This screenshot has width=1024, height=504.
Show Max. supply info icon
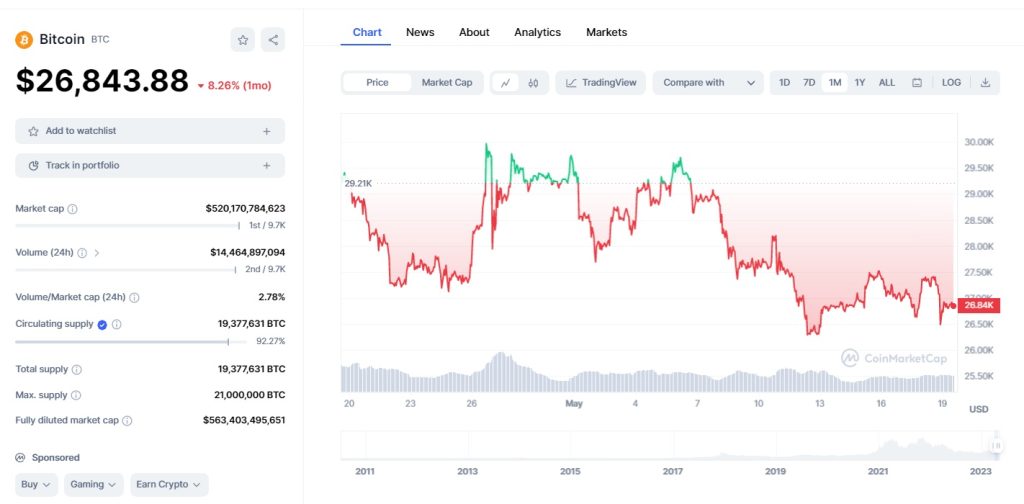coord(76,395)
